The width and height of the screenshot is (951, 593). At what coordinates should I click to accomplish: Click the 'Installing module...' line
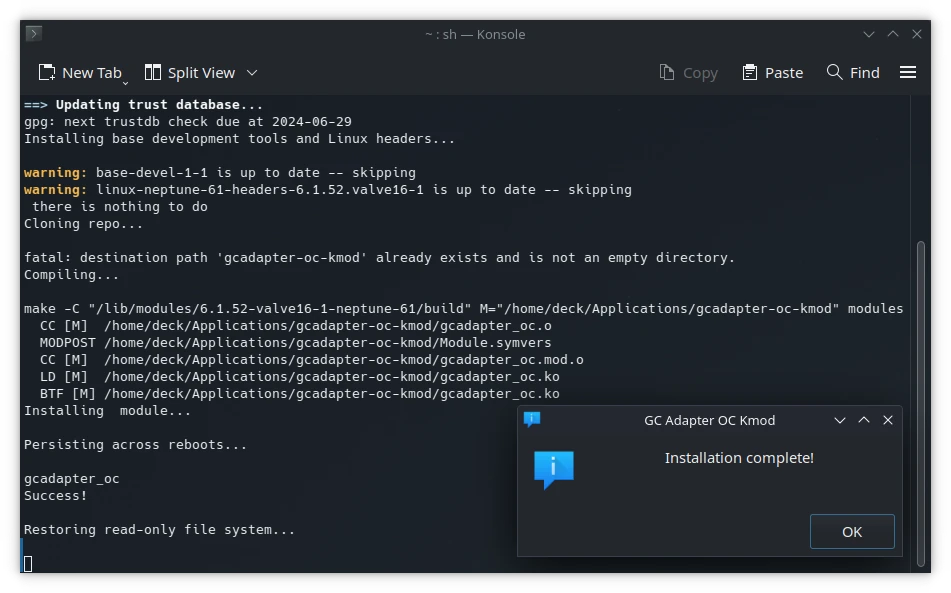click(x=107, y=411)
